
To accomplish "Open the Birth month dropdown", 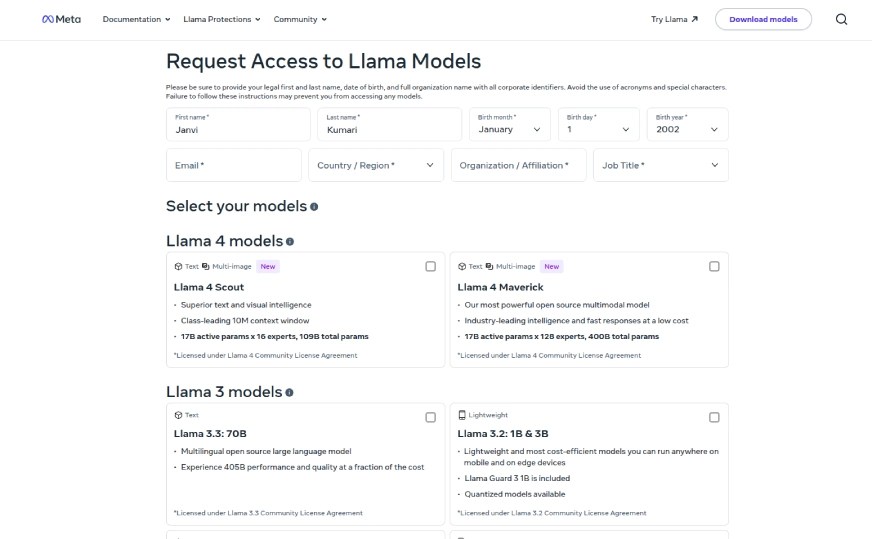I will click(509, 124).
